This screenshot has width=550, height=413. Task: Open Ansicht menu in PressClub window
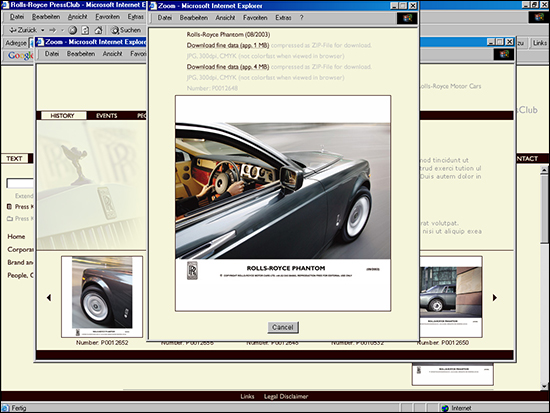pos(77,17)
